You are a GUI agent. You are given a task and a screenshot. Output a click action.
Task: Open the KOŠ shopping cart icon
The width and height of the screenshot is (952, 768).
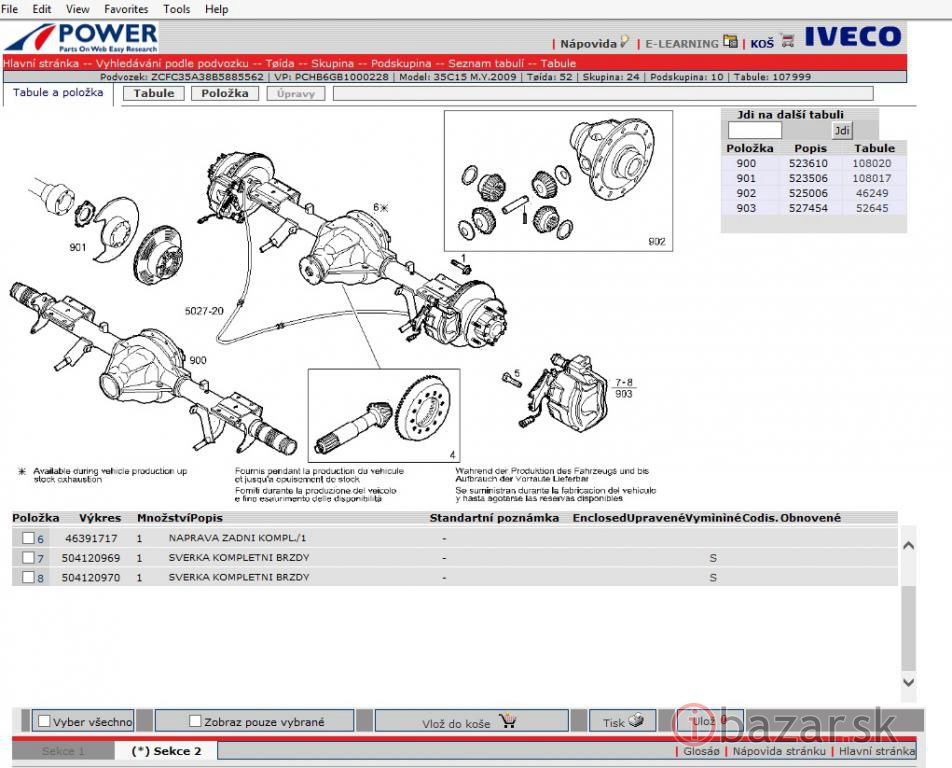pyautogui.click(x=787, y=42)
